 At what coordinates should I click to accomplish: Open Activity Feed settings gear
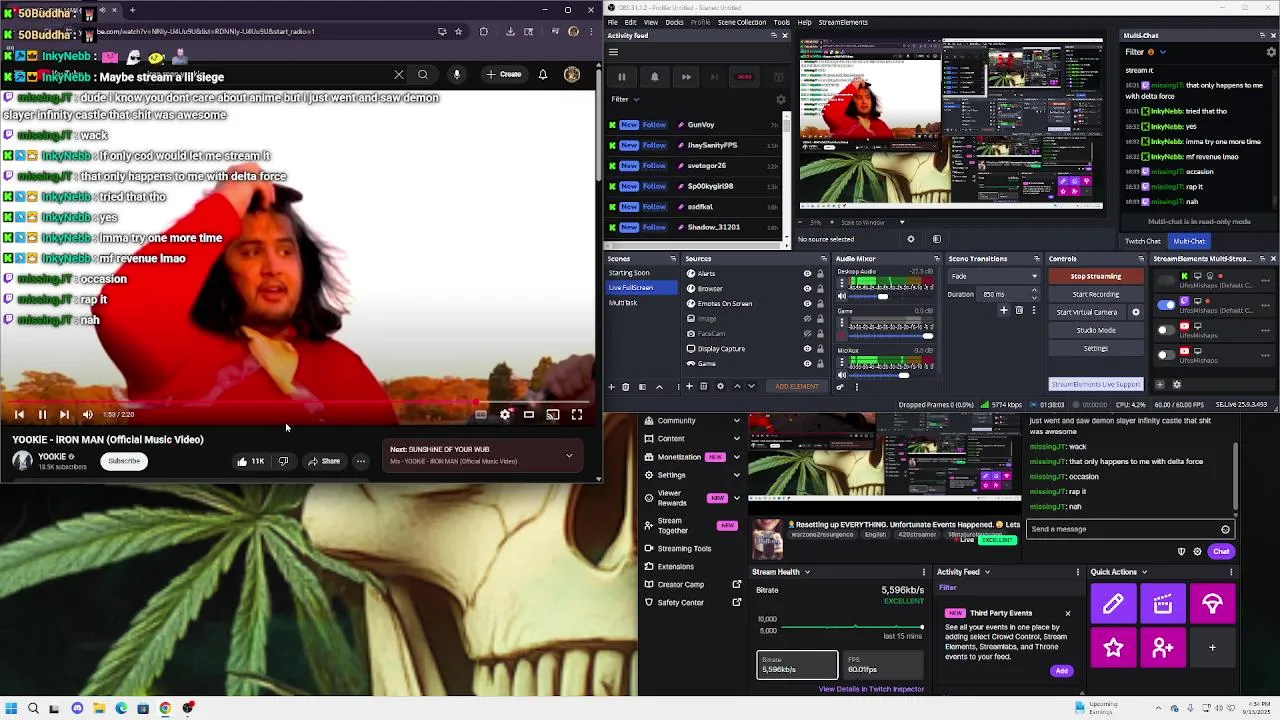[781, 99]
